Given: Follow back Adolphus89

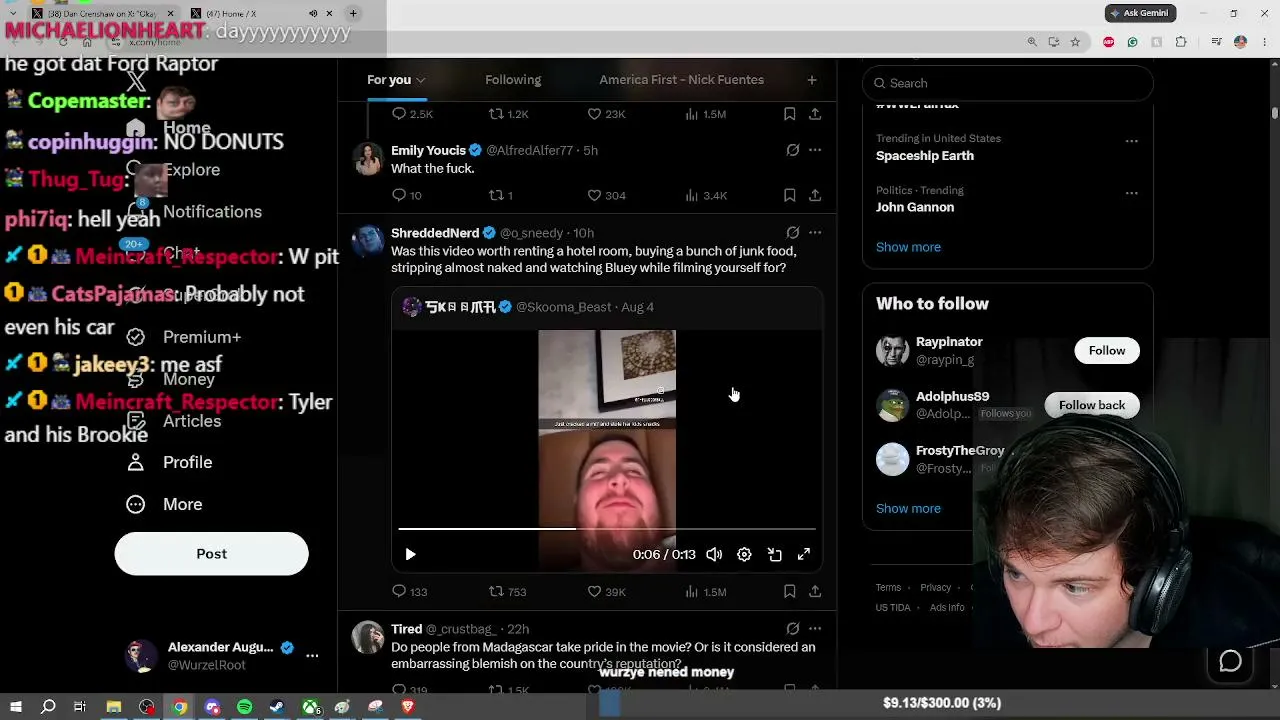Looking at the screenshot, I should coord(1092,405).
